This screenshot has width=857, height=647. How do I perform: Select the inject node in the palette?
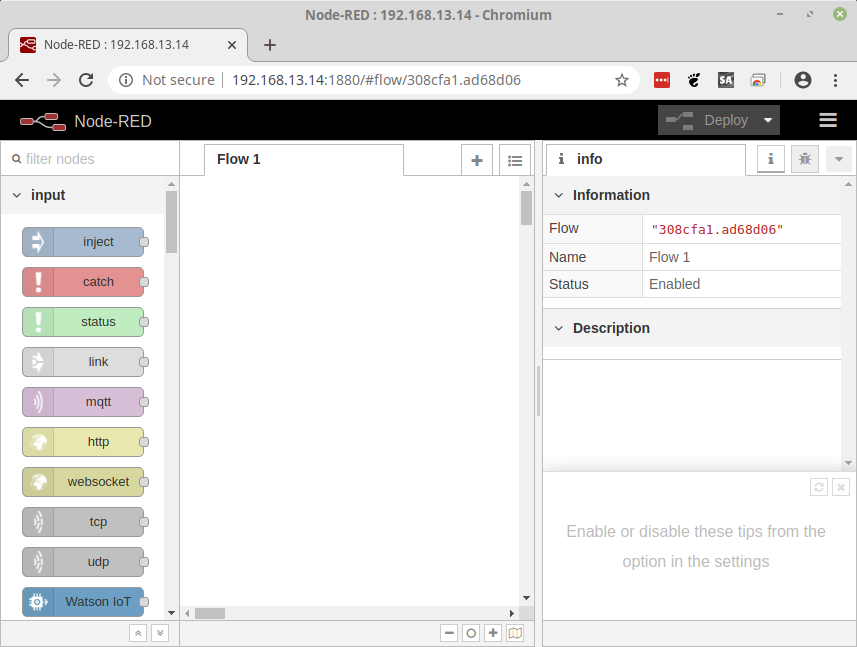click(83, 242)
